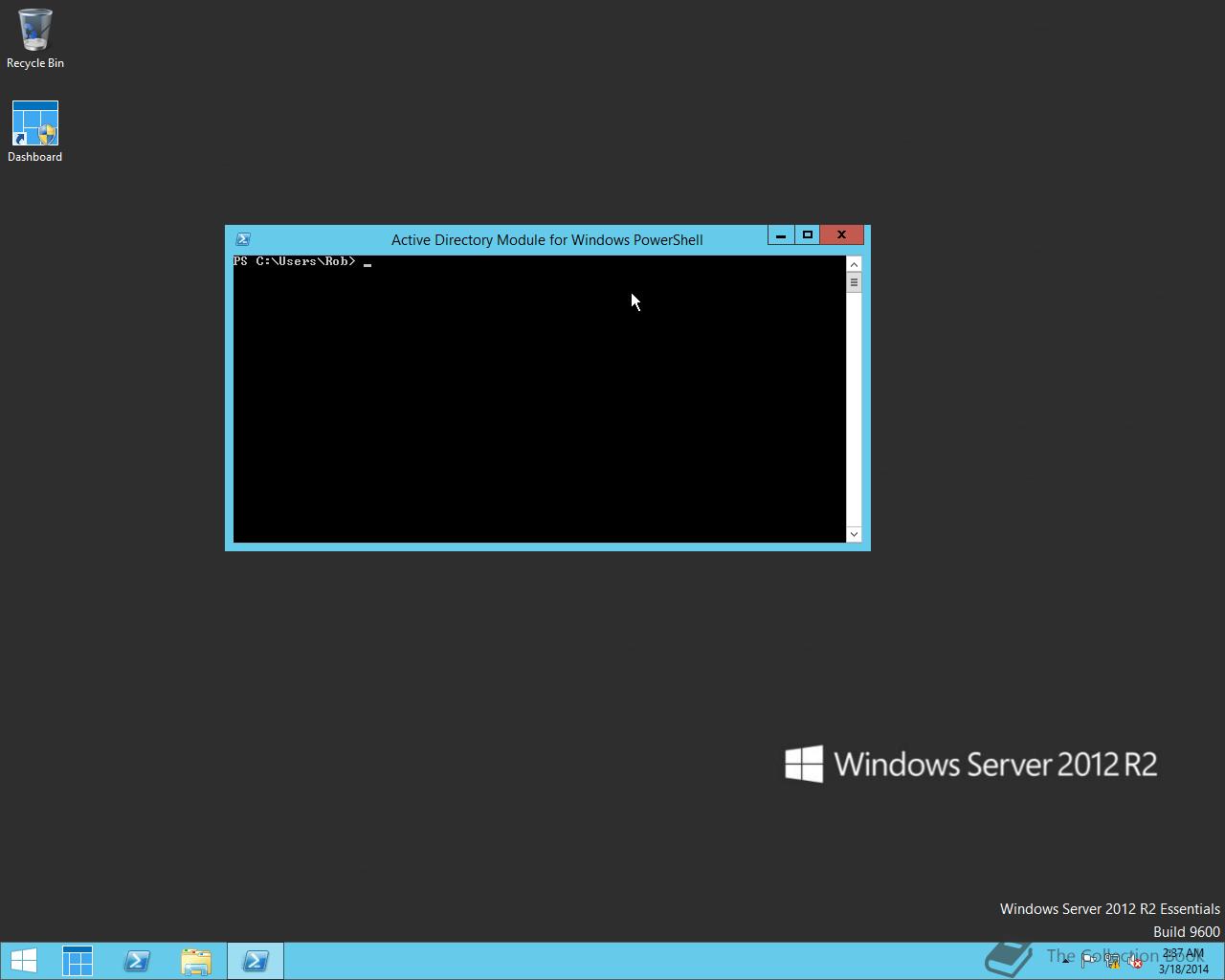1225x980 pixels.
Task: Click the PowerShell prompt PS C:\Users\Rob>
Action: (x=295, y=261)
